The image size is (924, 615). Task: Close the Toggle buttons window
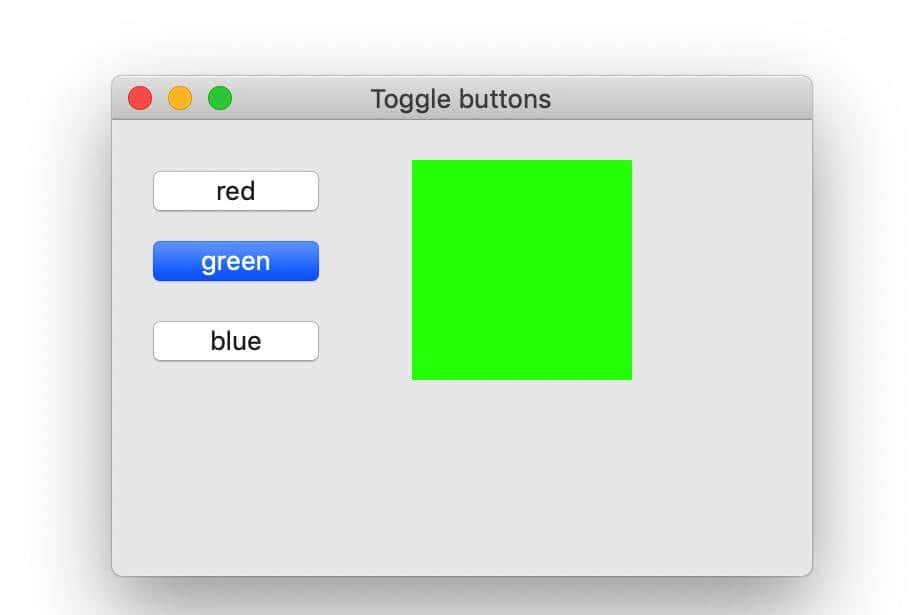(140, 99)
